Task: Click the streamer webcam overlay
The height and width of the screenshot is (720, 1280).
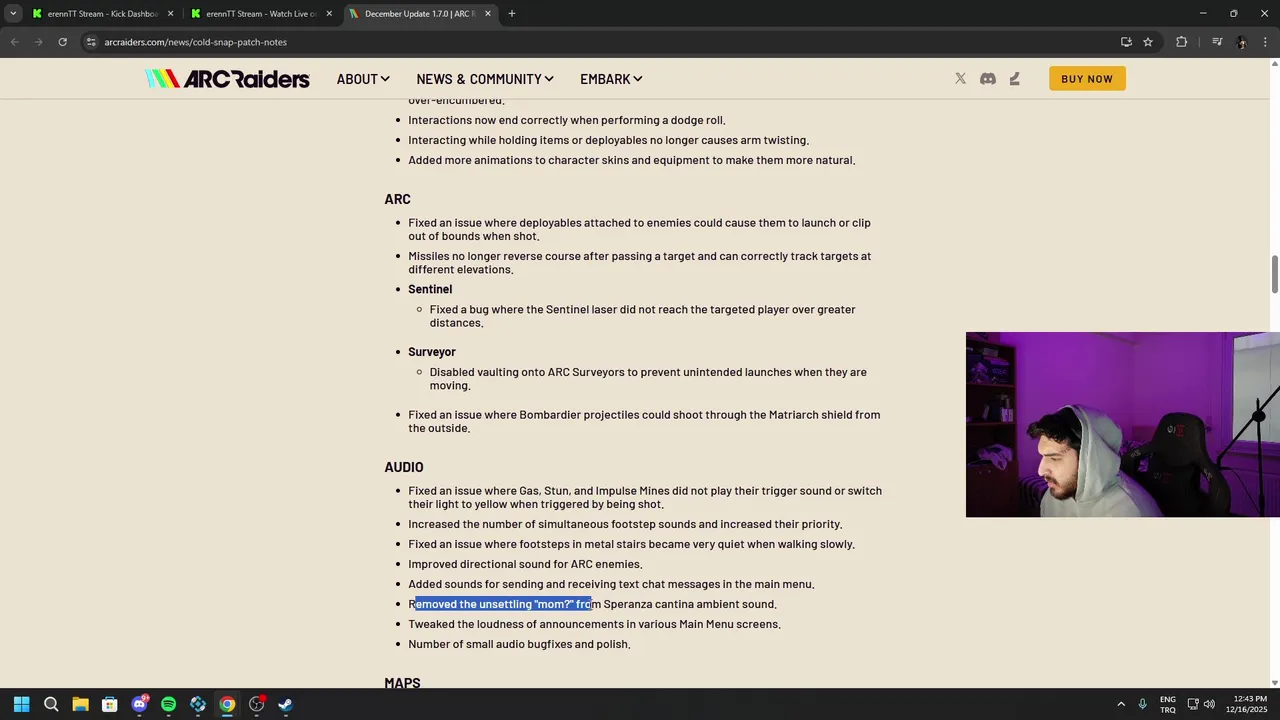Action: click(x=1122, y=424)
